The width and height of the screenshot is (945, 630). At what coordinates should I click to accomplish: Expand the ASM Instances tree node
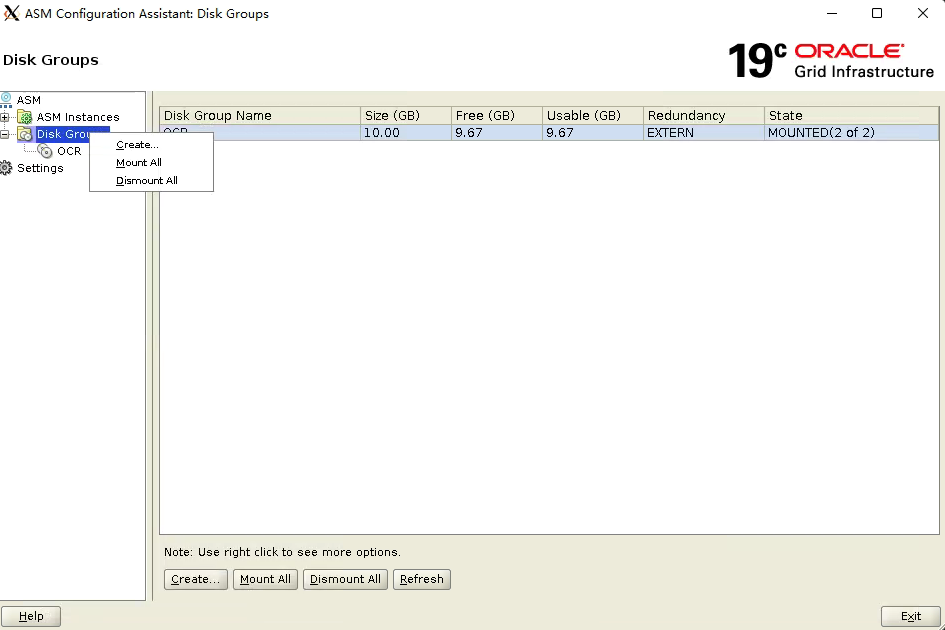click(x=4, y=117)
